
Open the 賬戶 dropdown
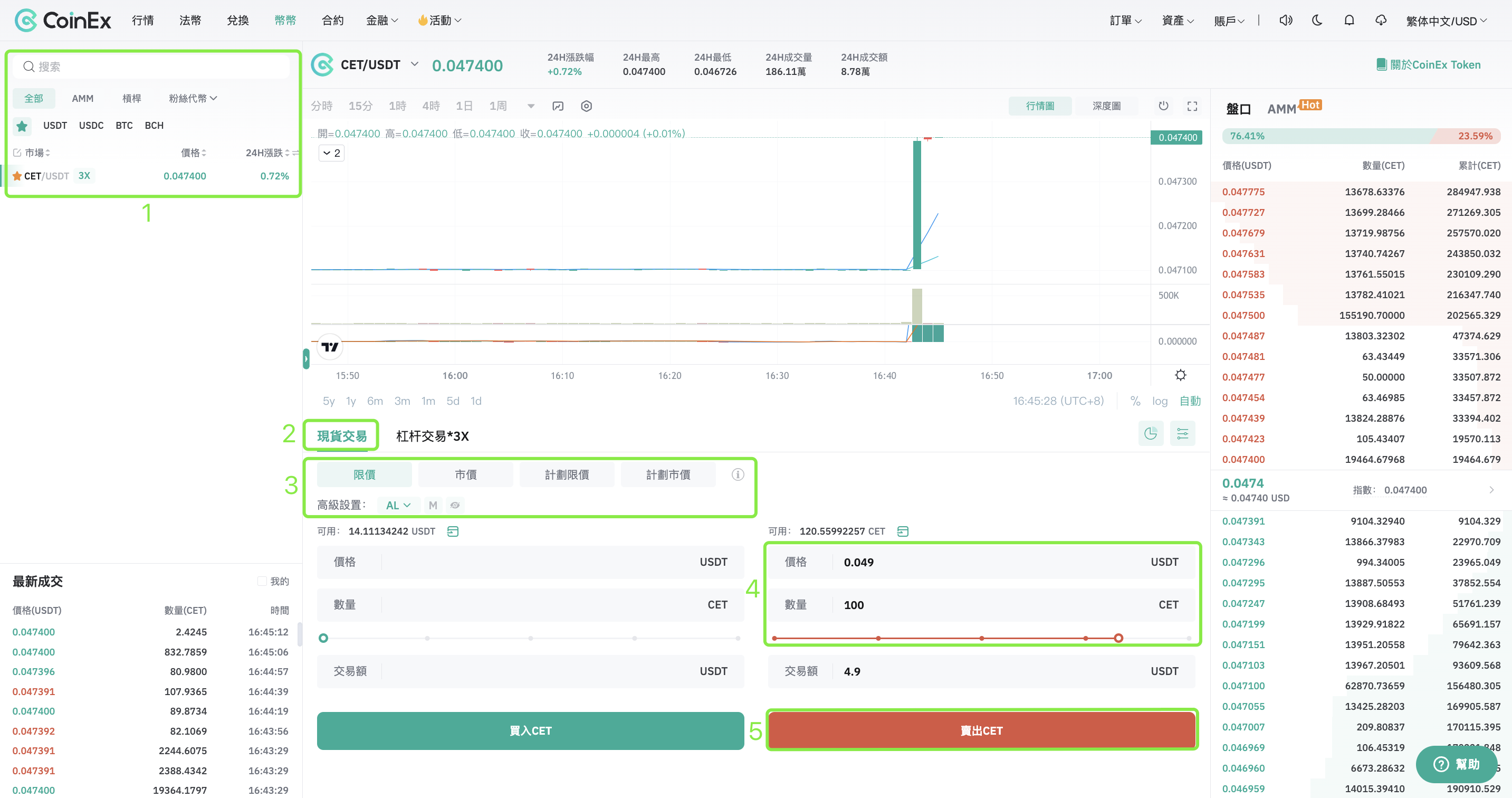(1230, 21)
